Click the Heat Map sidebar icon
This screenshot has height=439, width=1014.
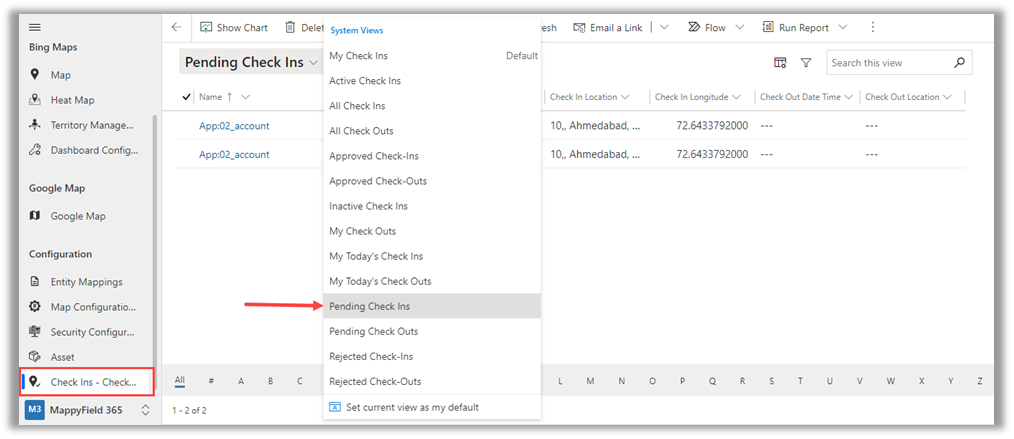click(x=35, y=100)
